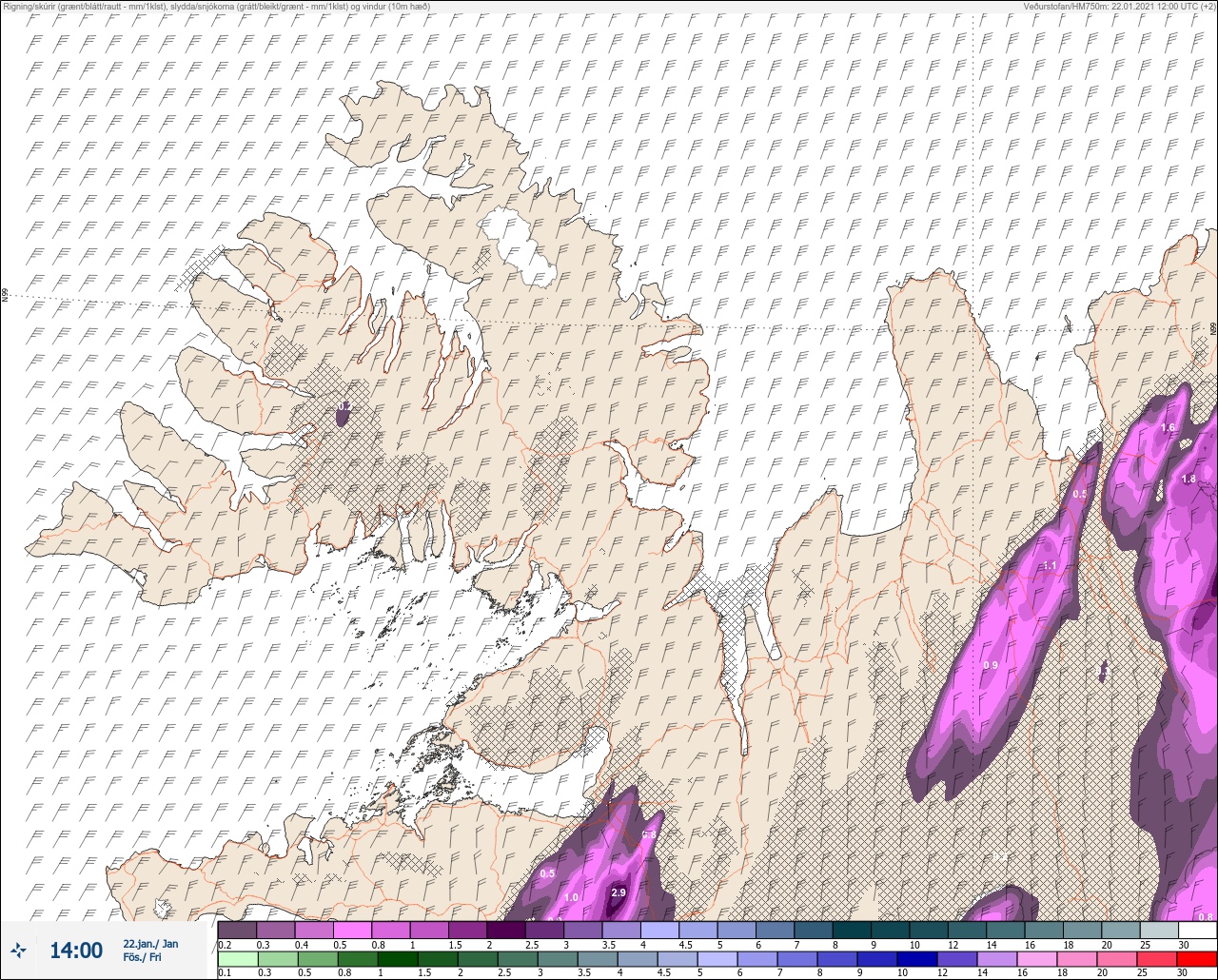1218x980 pixels.
Task: Click the 14:00 forecast time display
Action: click(76, 950)
